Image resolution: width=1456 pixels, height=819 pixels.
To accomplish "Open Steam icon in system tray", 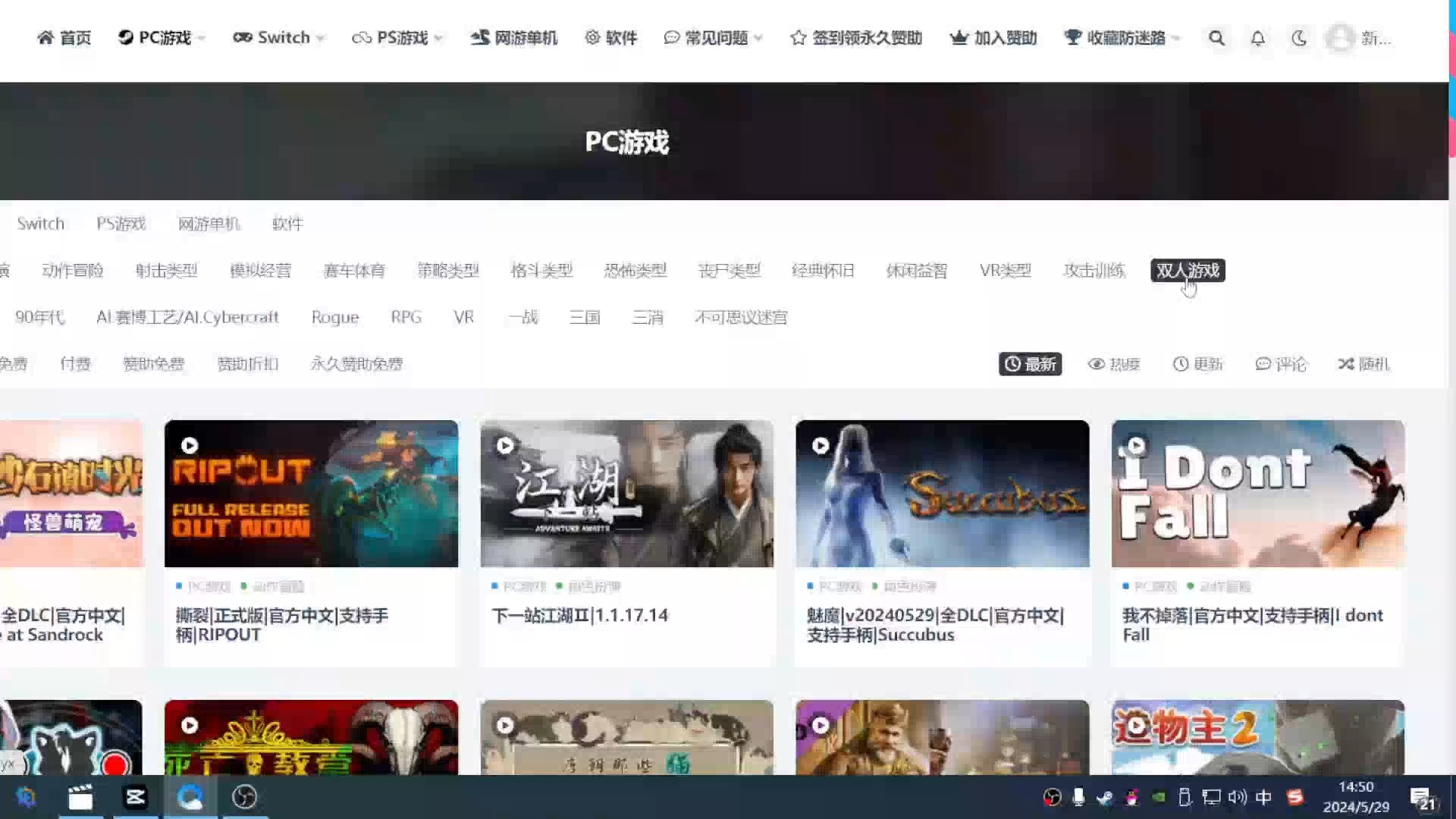I will tap(1105, 797).
